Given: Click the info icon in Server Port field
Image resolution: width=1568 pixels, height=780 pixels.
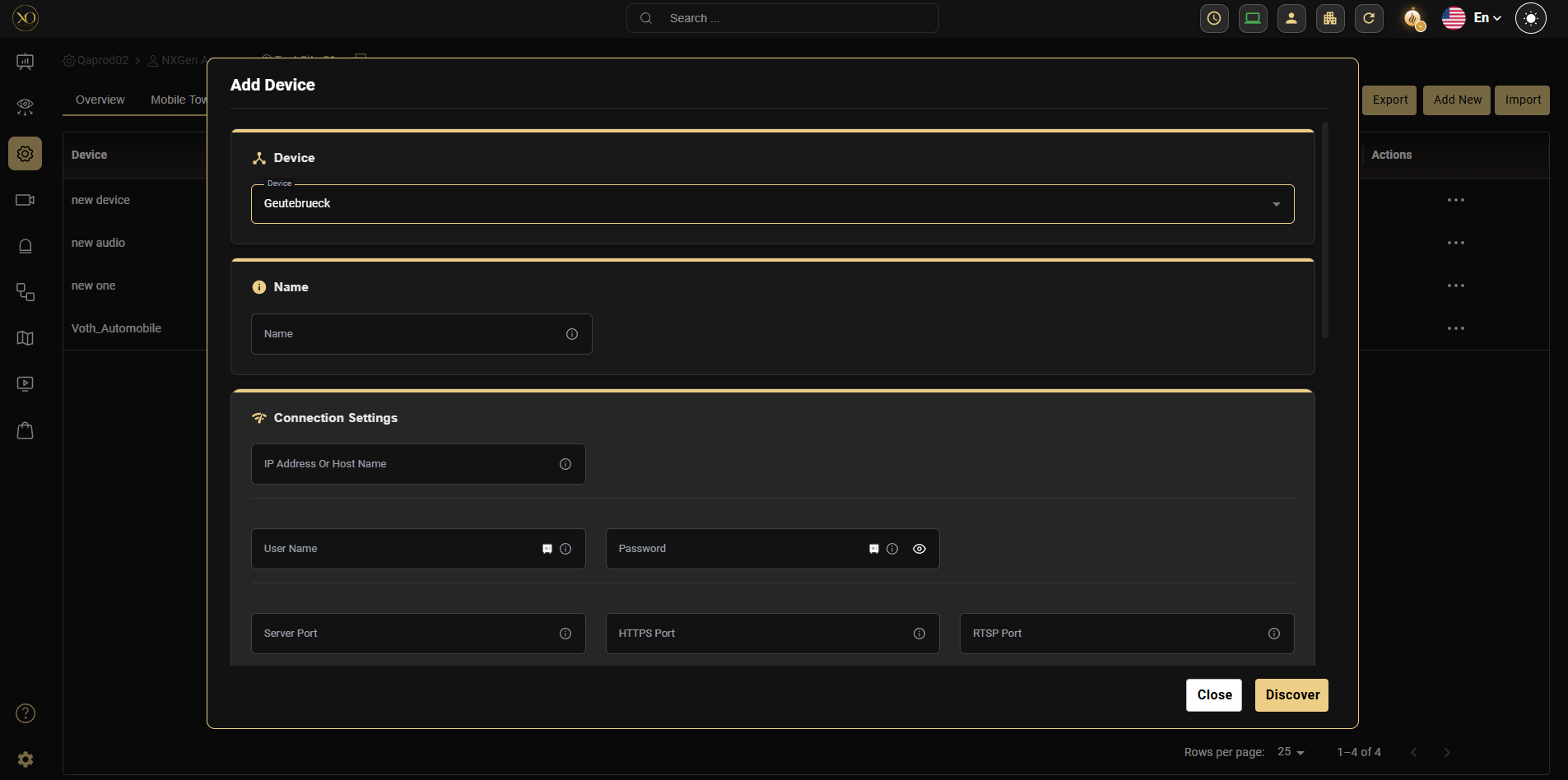Looking at the screenshot, I should [x=565, y=634].
